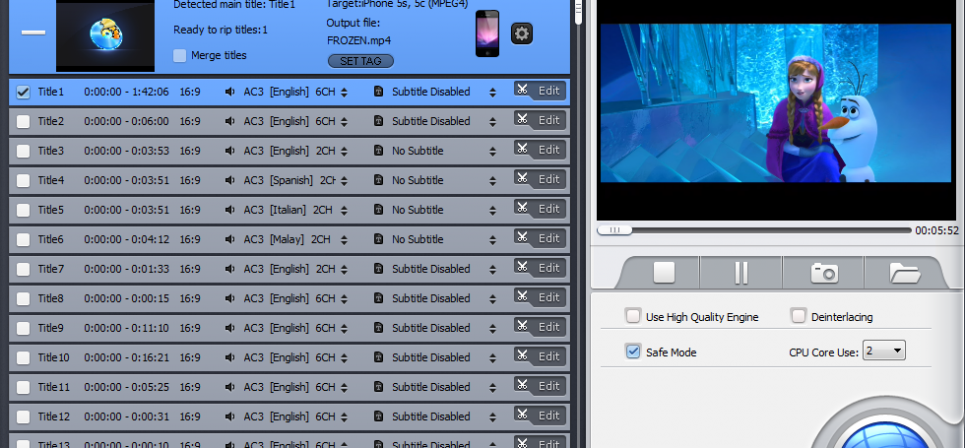This screenshot has height=448, width=965.
Task: Click the output file name FROZEN.mp4
Action: [x=359, y=41]
